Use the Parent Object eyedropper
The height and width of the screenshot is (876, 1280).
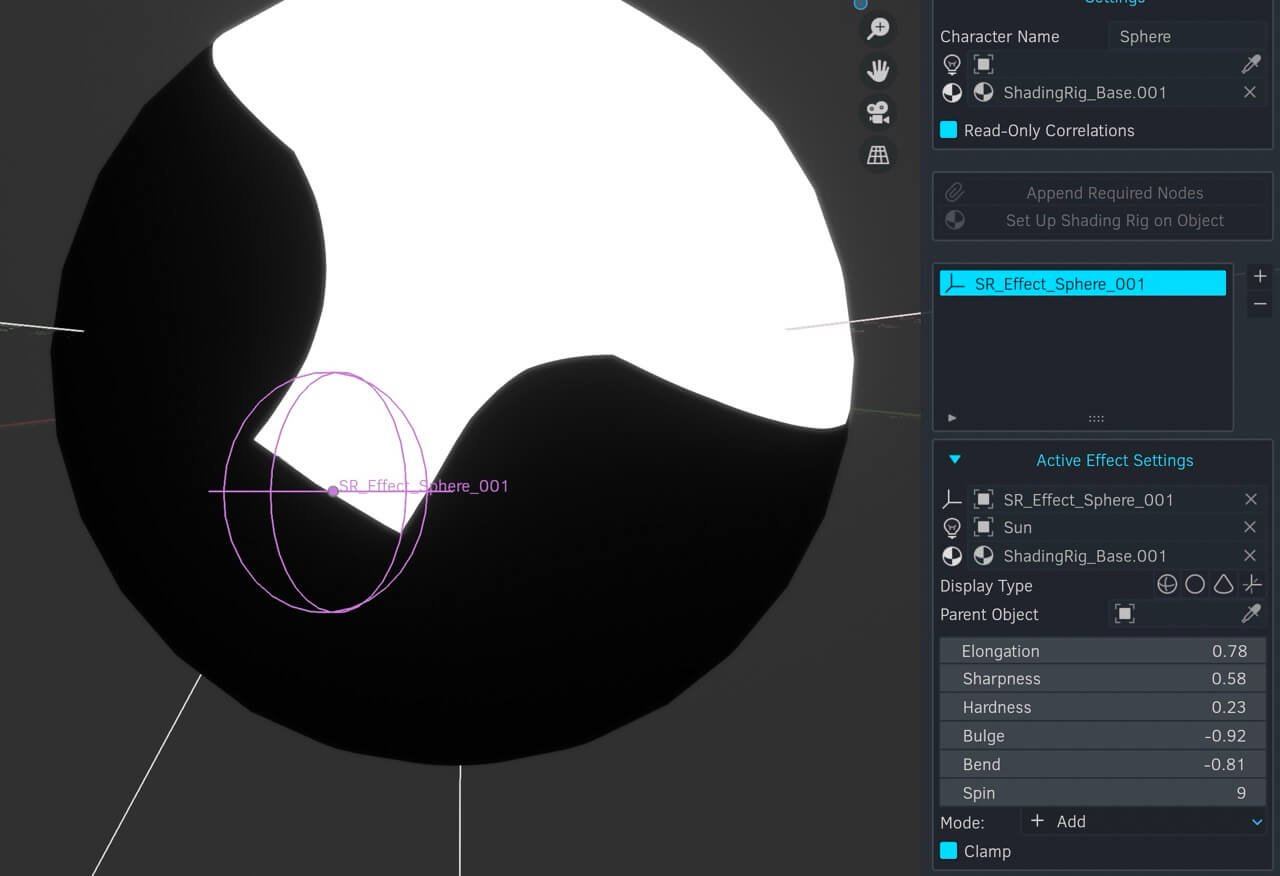click(x=1250, y=614)
